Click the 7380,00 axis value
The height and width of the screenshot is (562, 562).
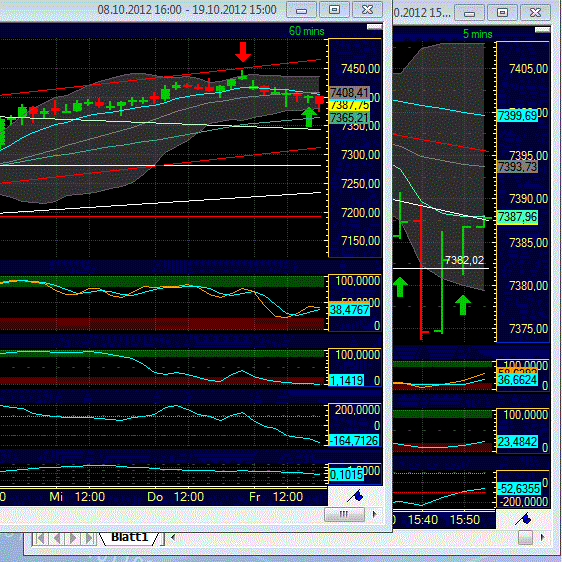pyautogui.click(x=528, y=286)
